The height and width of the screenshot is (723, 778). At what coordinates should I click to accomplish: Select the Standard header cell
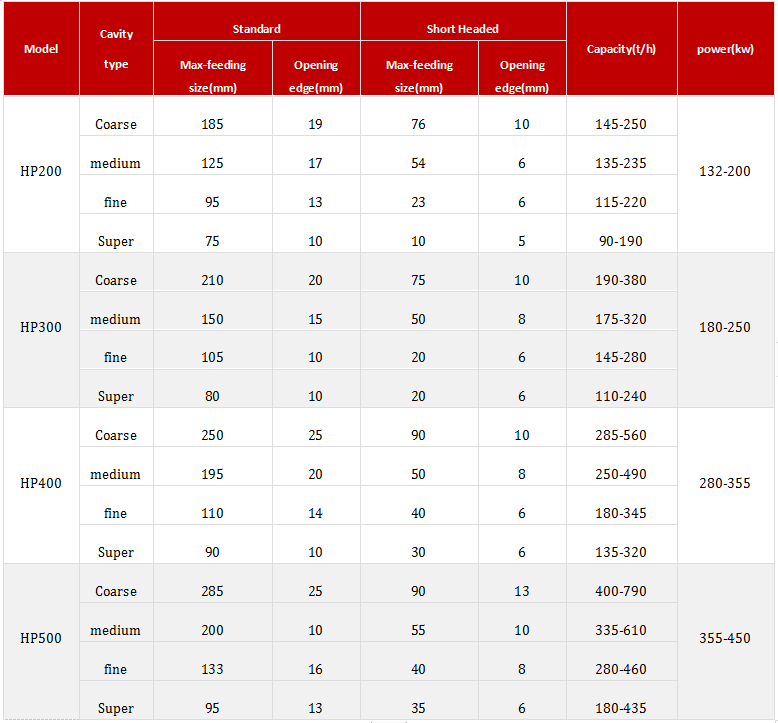pos(257,29)
